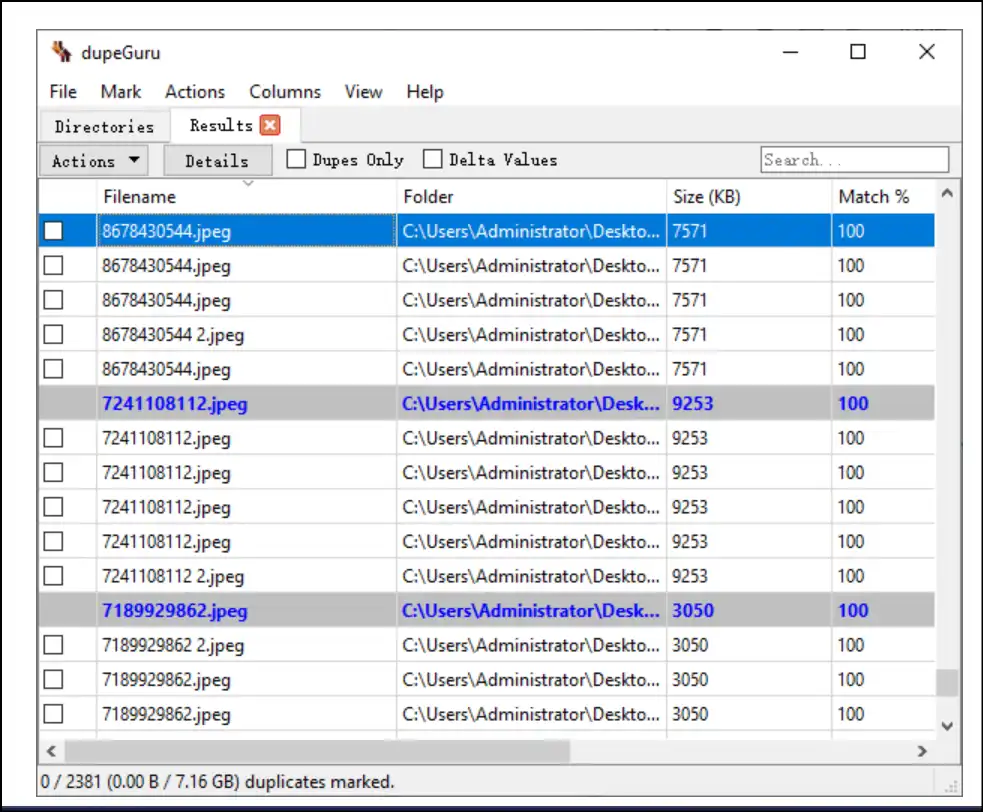Mark the 8678430544 2.jpeg file checkbox
Viewport: 983px width, 812px height.
point(53,334)
